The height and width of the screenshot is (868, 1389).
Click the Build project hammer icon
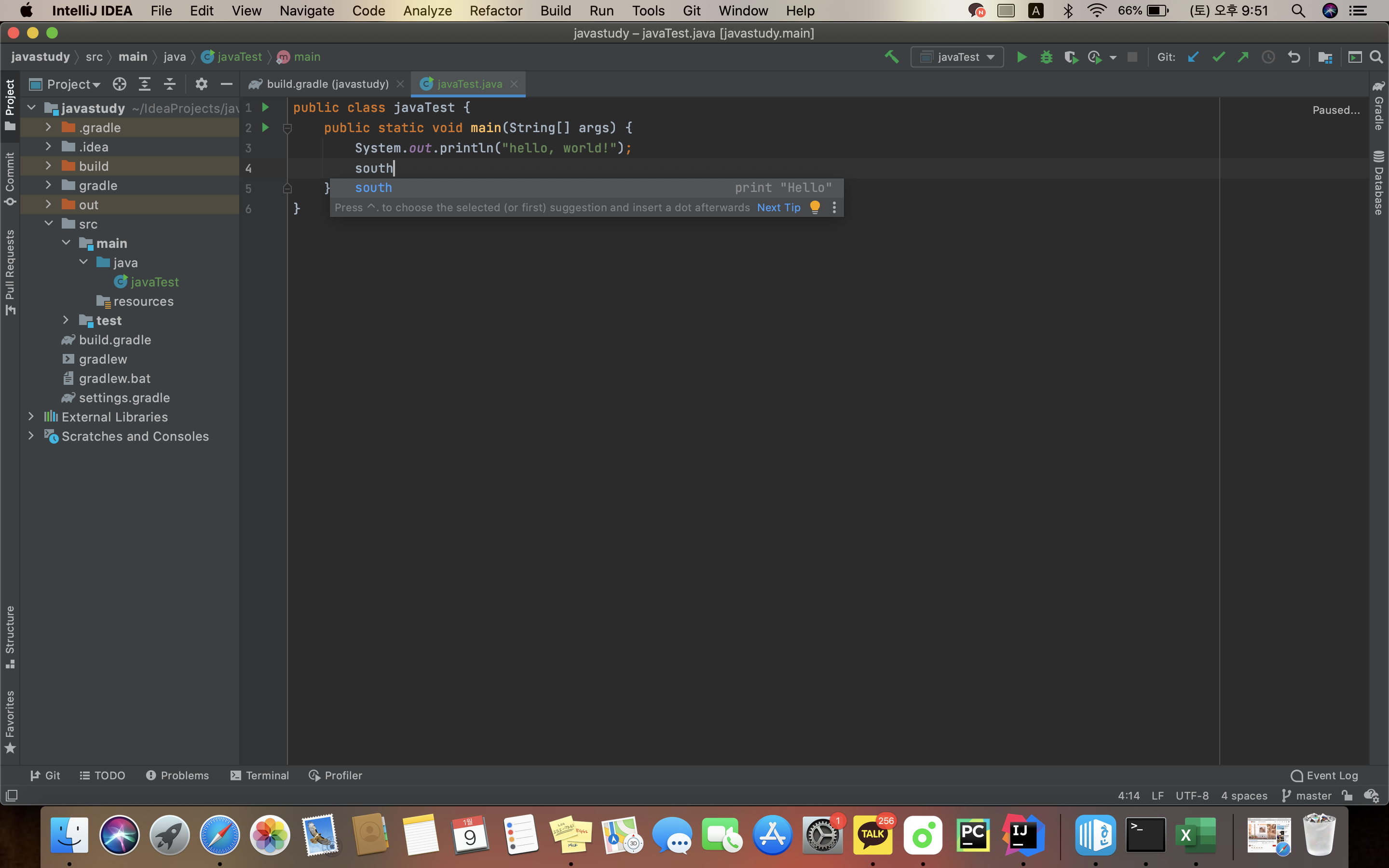891,57
